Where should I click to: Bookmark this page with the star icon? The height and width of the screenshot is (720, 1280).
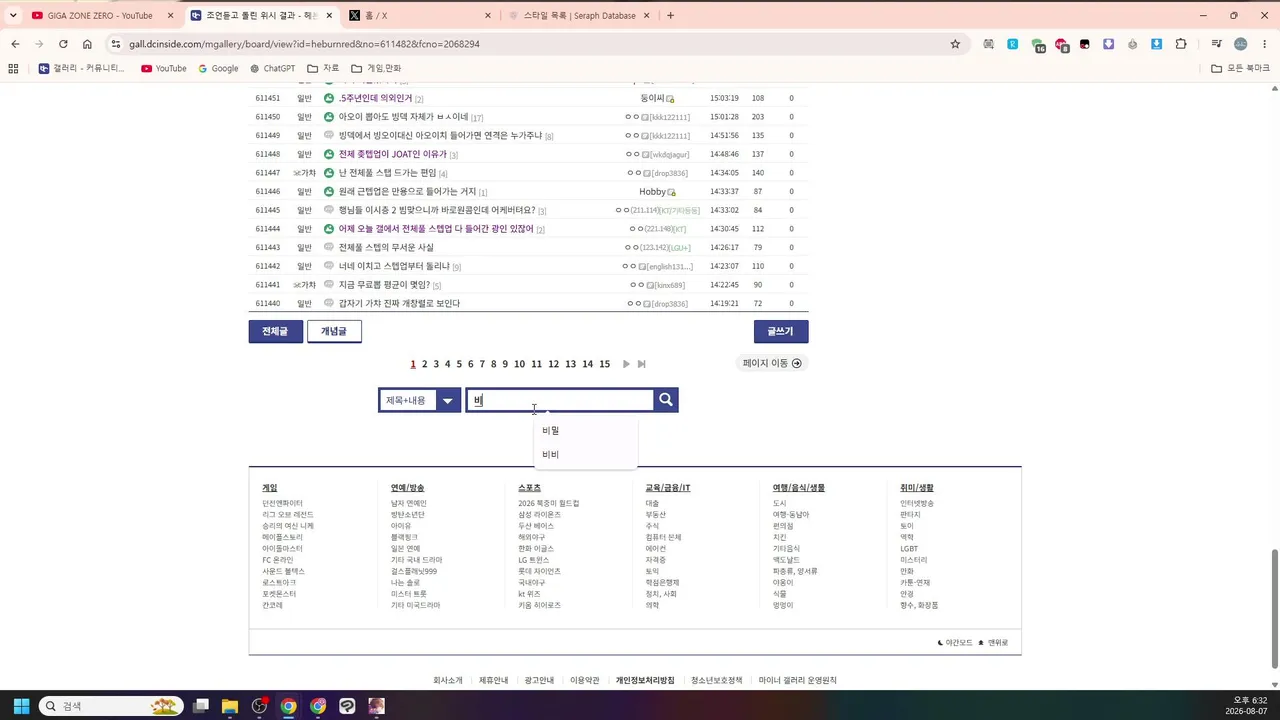point(955,44)
